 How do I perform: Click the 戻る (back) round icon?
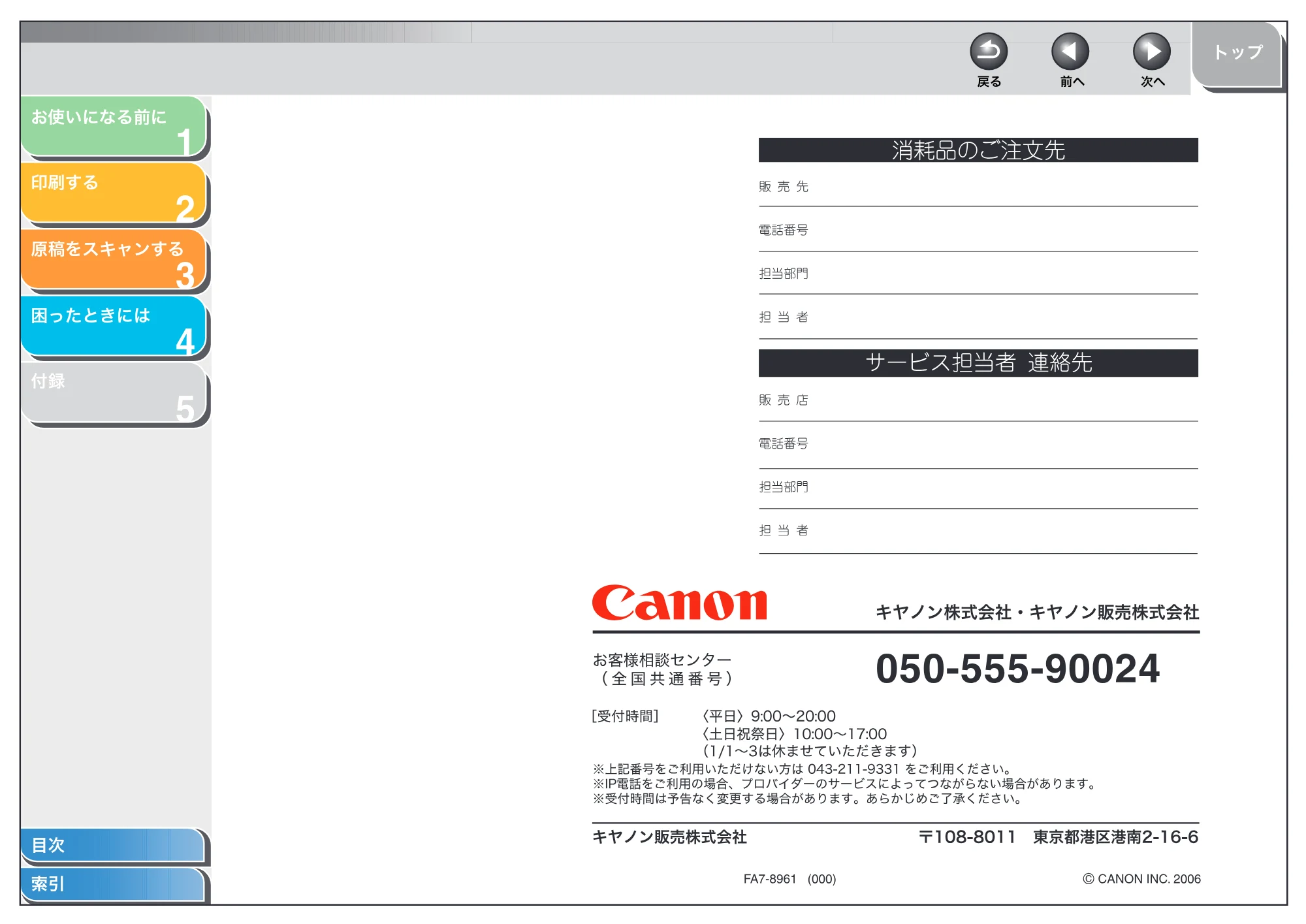pyautogui.click(x=989, y=52)
